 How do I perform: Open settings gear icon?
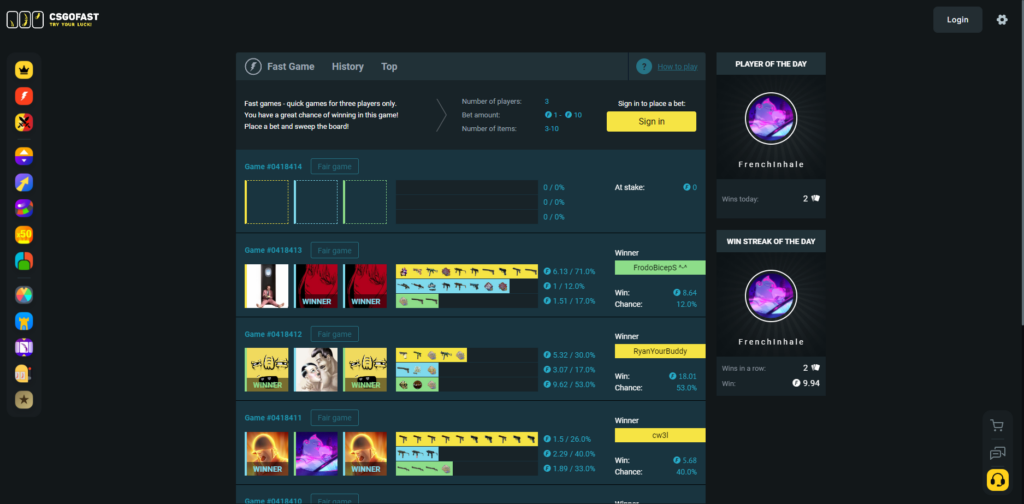1002,20
